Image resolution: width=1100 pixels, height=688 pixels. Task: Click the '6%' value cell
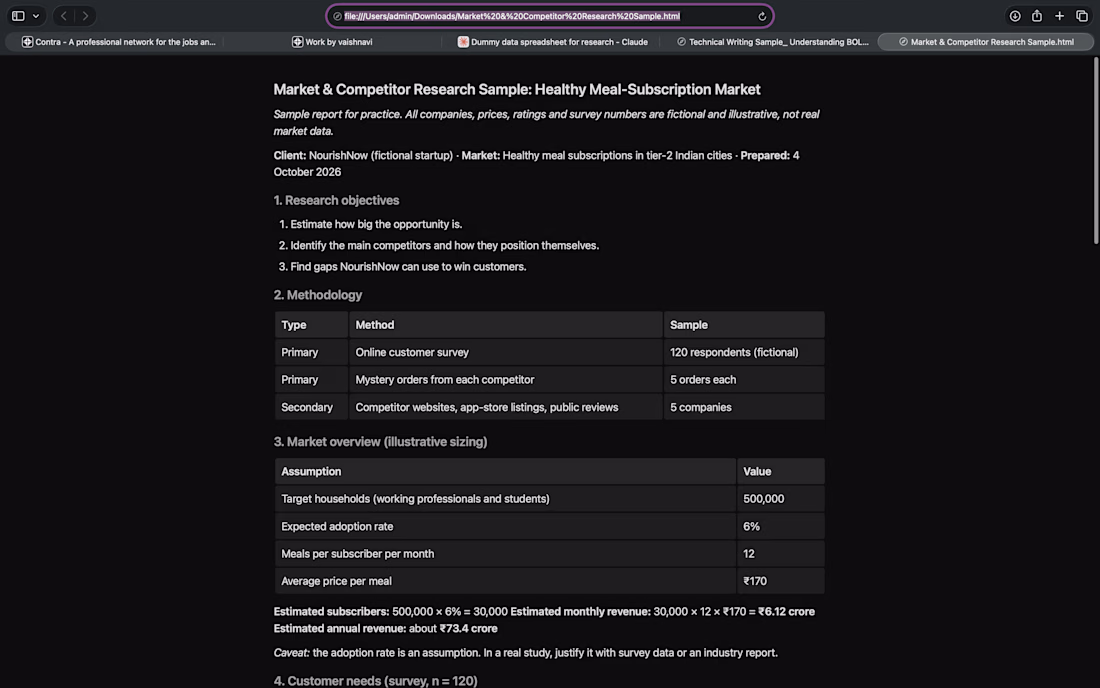[780, 526]
